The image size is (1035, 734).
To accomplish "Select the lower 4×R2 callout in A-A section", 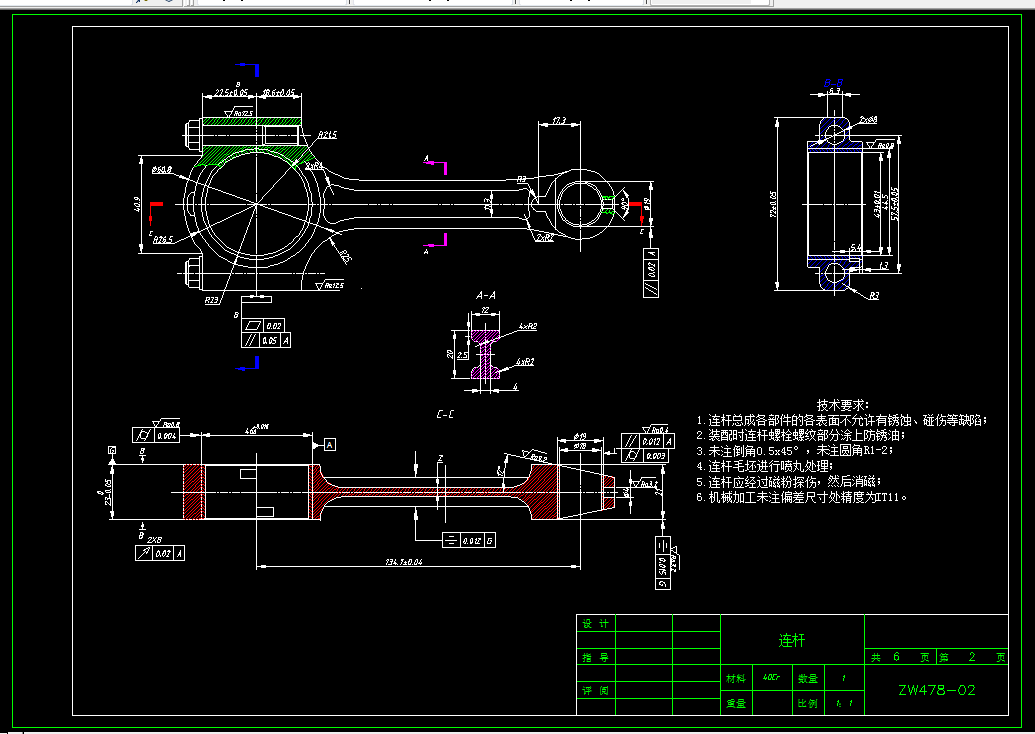I will pos(525,362).
